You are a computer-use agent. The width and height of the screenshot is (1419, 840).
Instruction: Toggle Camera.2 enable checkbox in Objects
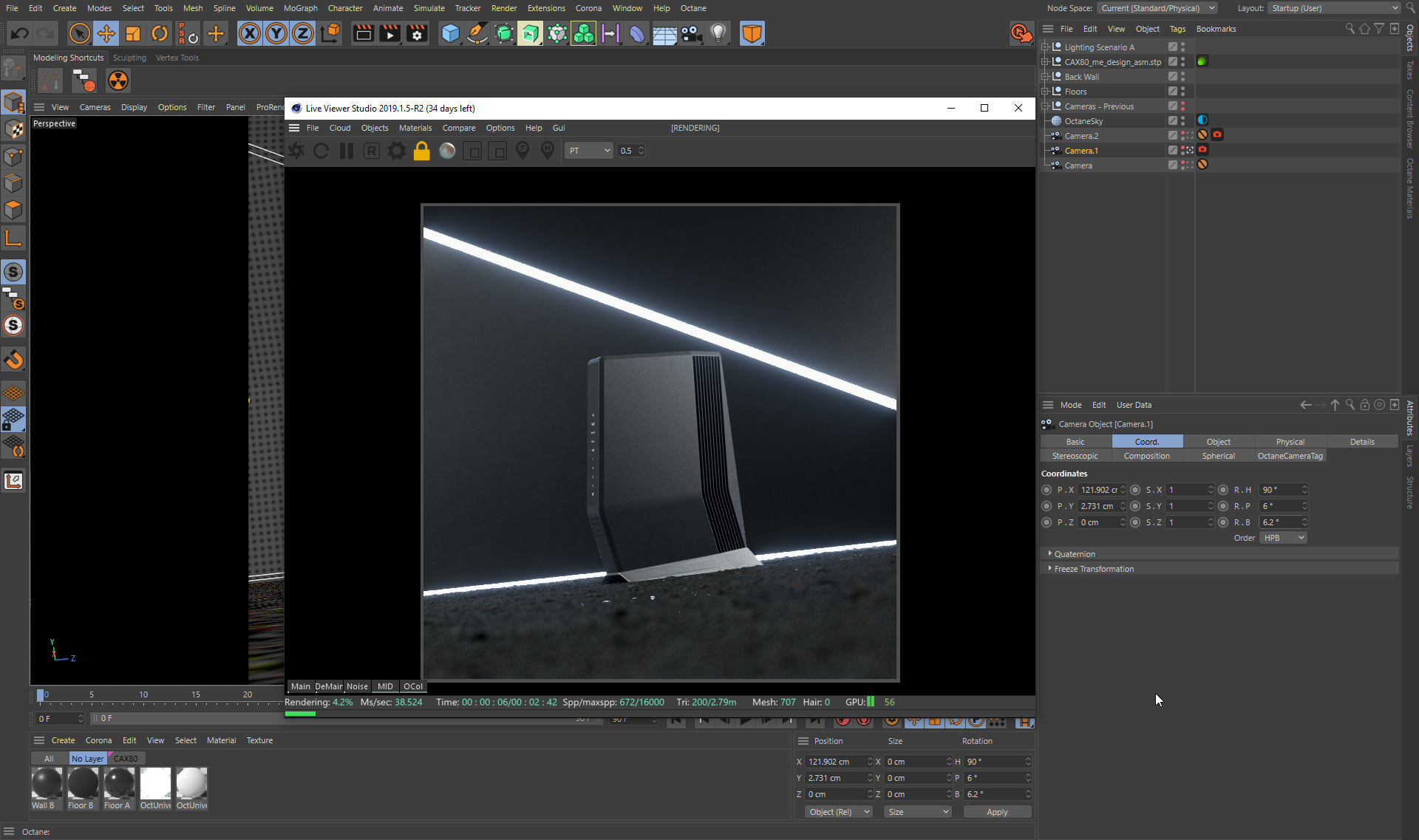pos(1173,136)
